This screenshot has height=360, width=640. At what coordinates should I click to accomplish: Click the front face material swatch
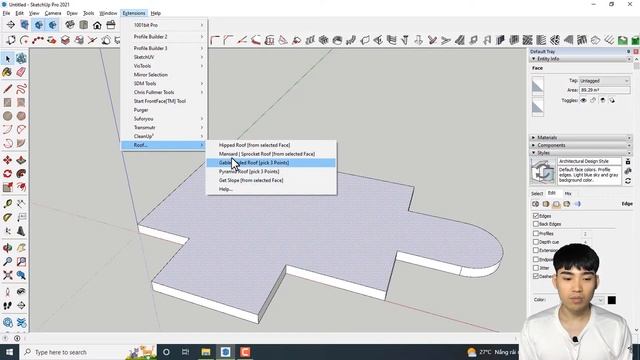tap(538, 87)
